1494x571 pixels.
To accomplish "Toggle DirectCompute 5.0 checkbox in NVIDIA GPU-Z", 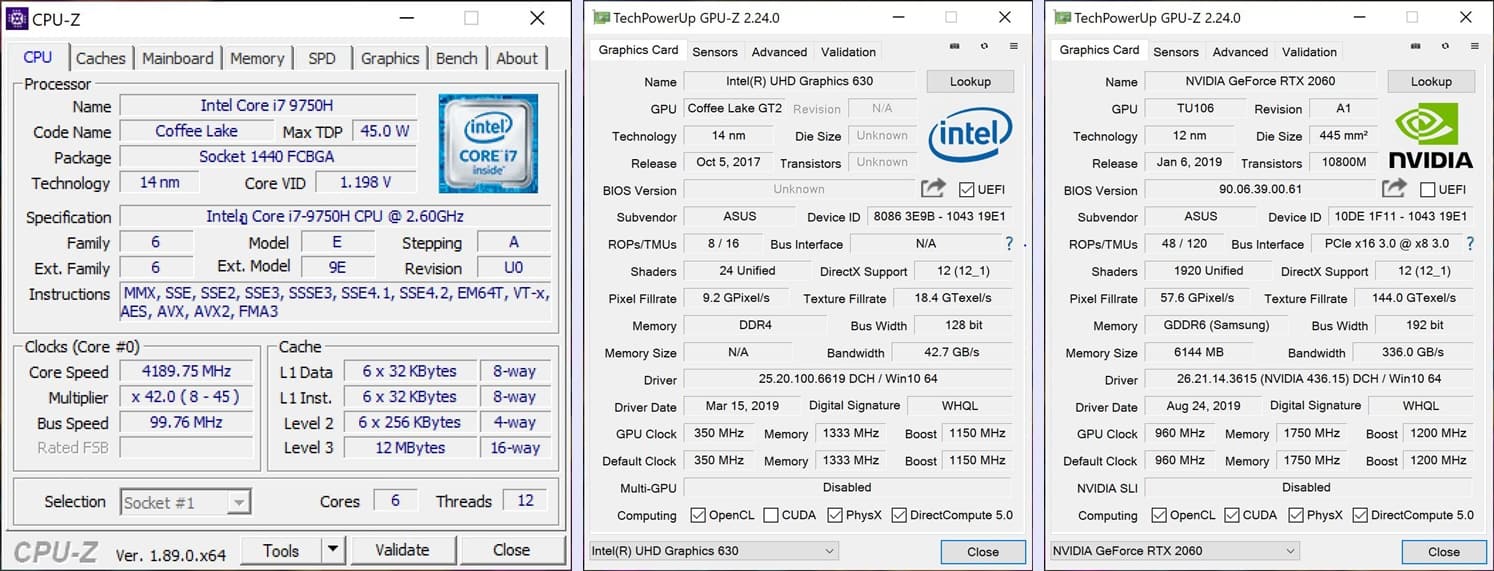I will click(x=1360, y=516).
